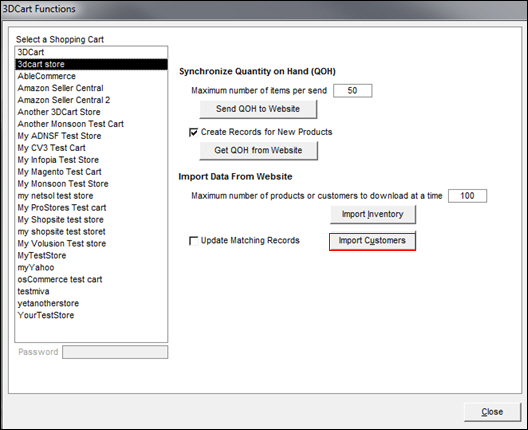Toggle Create Records for New Products checkbox
This screenshot has width=528, height=430.
tap(193, 132)
